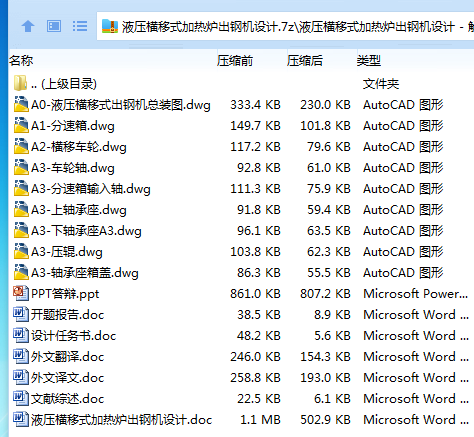Screen dimensions: 474x437
Task: Click the 8.9 KB compressed size value
Action: (332, 315)
